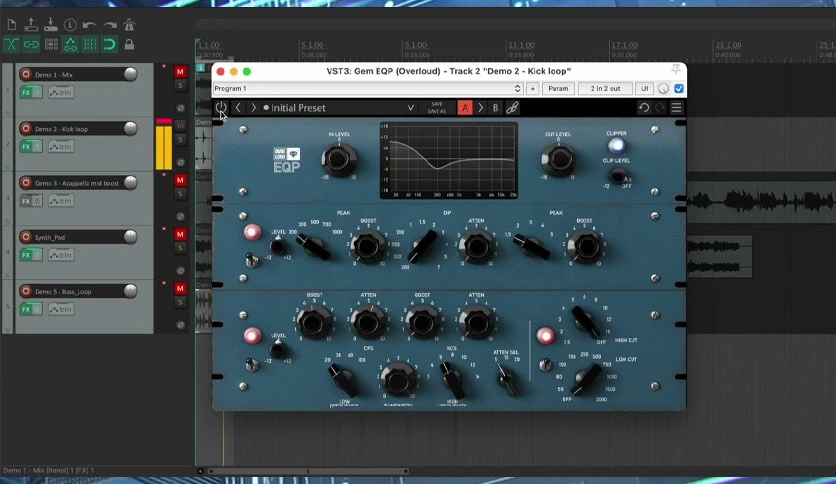Arm record on Demo 1 - Mix track

(26, 74)
